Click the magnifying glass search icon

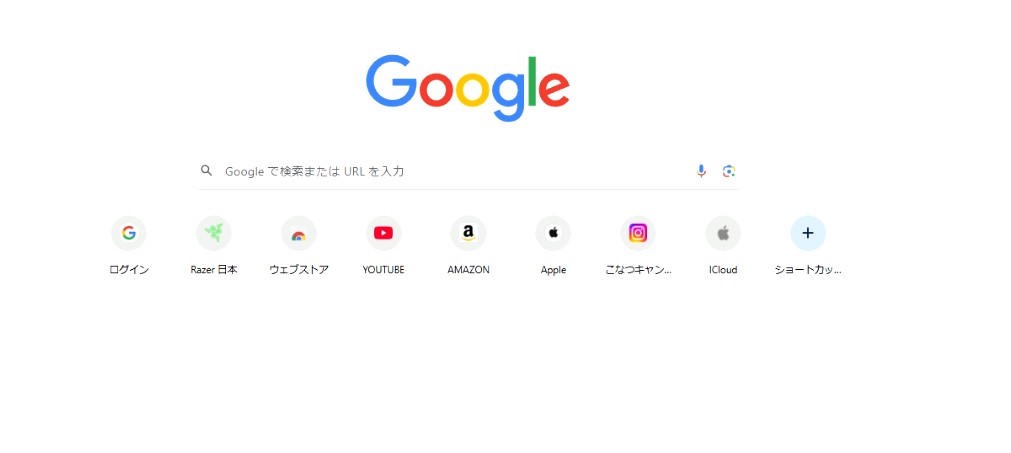point(206,170)
